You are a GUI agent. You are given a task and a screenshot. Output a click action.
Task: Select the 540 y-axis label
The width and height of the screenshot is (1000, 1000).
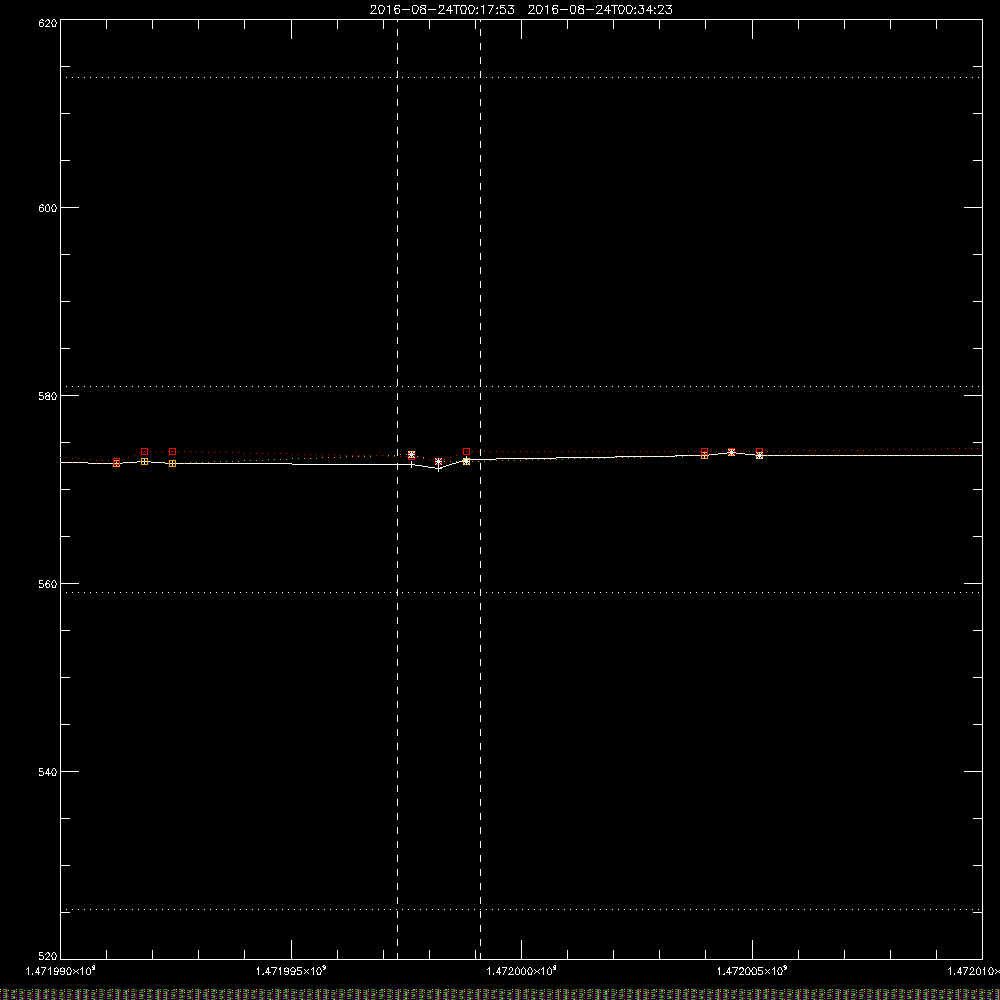pos(48,772)
